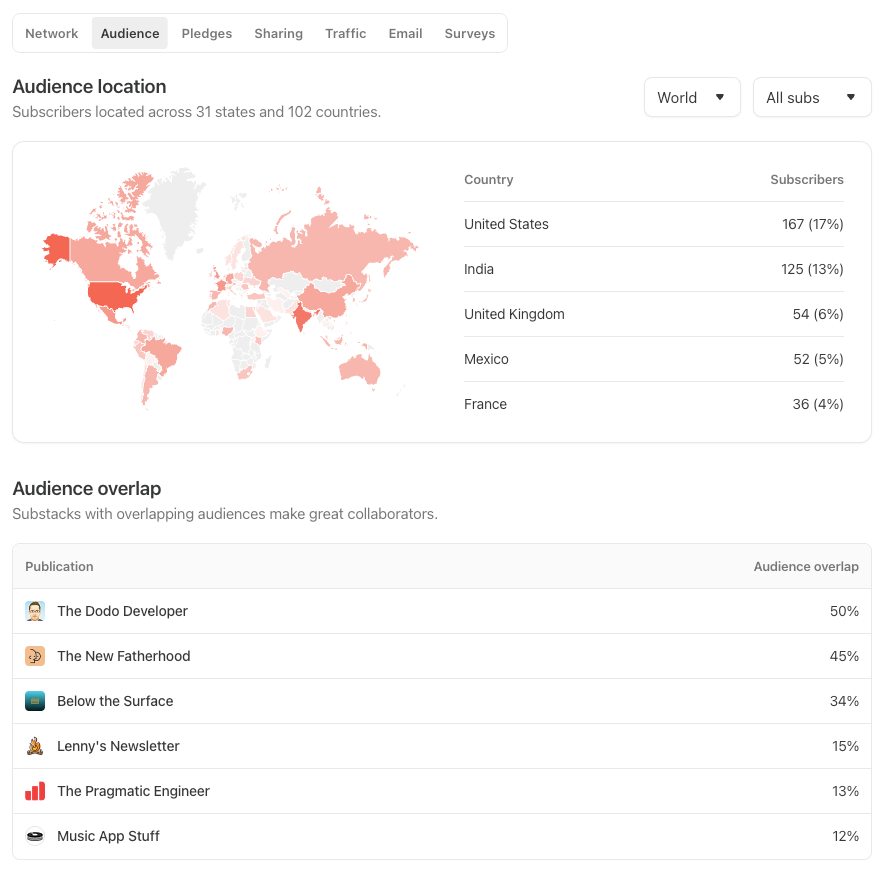Click The Pragmatic Engineer publication name

tap(133, 791)
